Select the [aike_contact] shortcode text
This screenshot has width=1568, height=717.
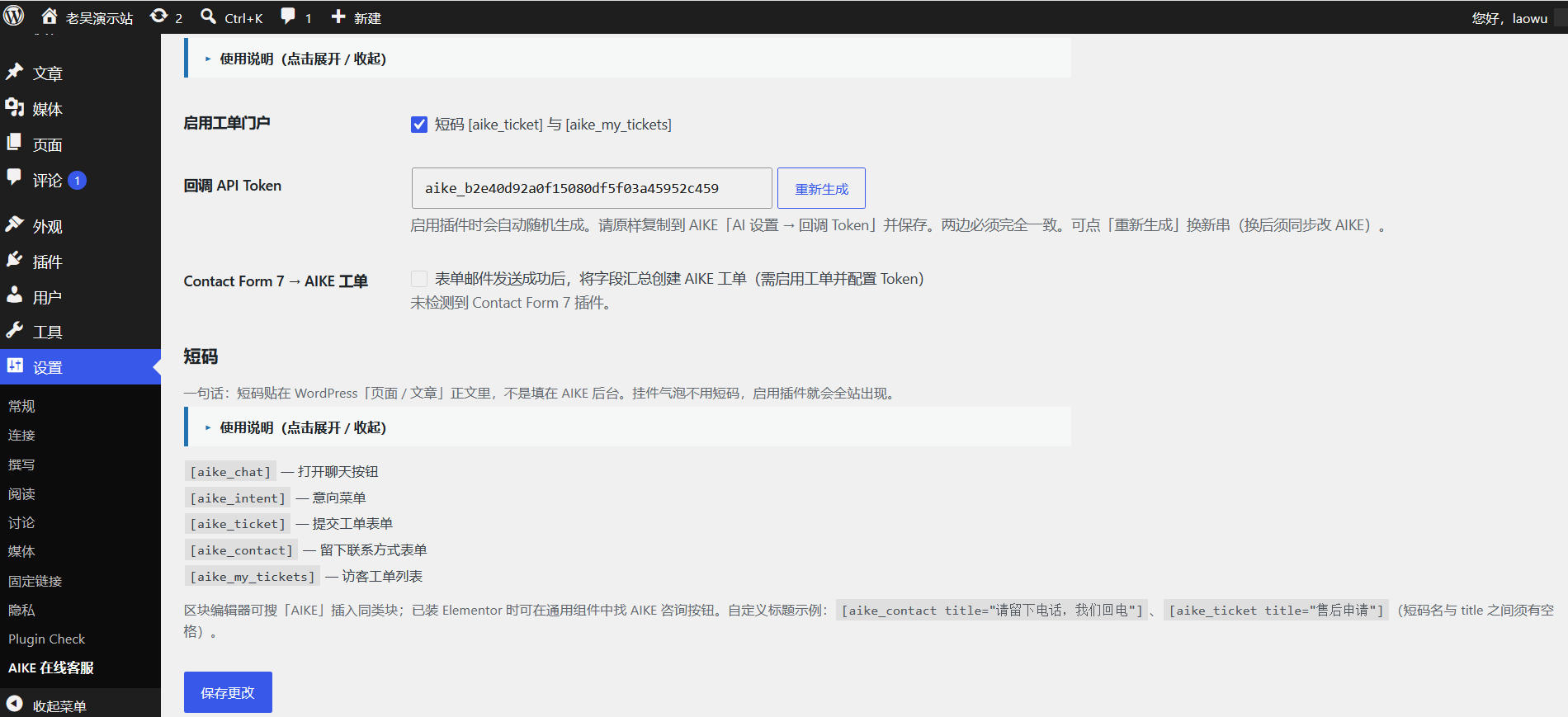tap(241, 550)
